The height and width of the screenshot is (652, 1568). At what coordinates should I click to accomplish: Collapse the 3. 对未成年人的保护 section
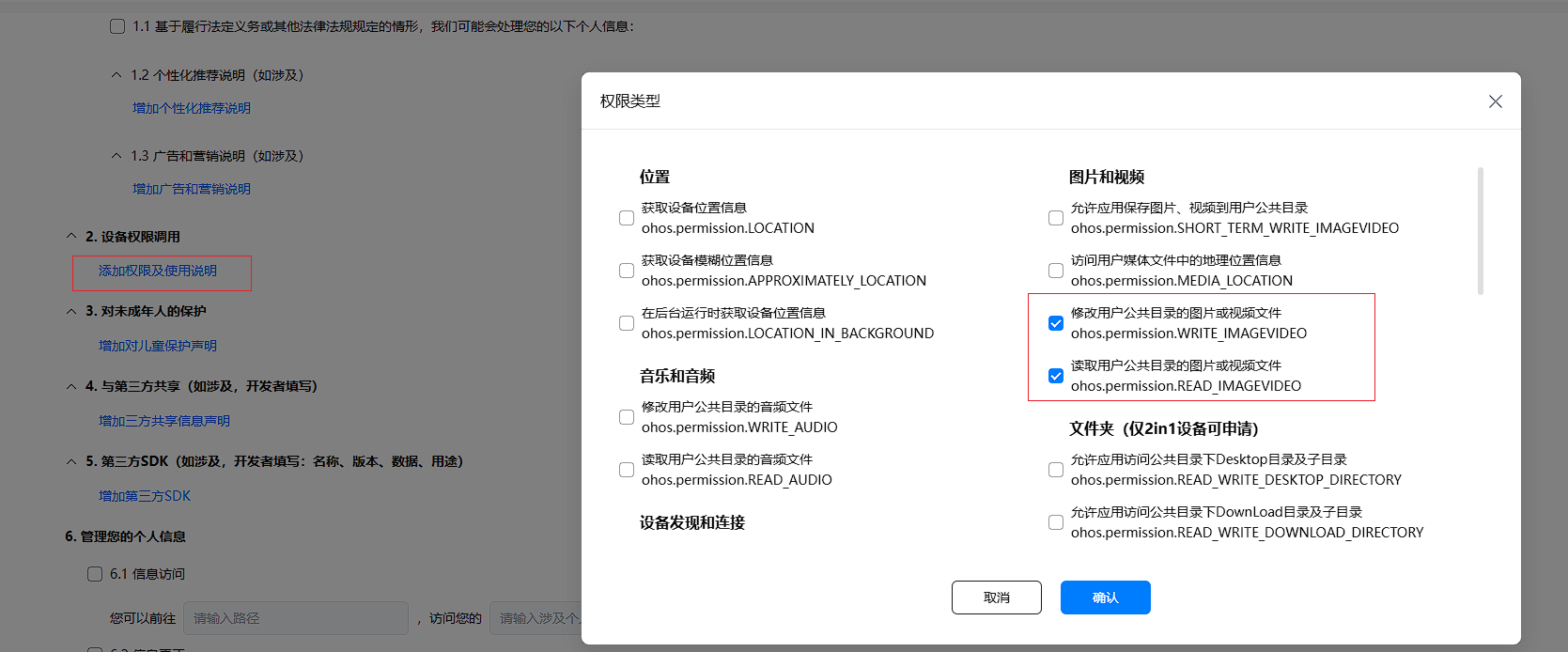pyautogui.click(x=71, y=311)
